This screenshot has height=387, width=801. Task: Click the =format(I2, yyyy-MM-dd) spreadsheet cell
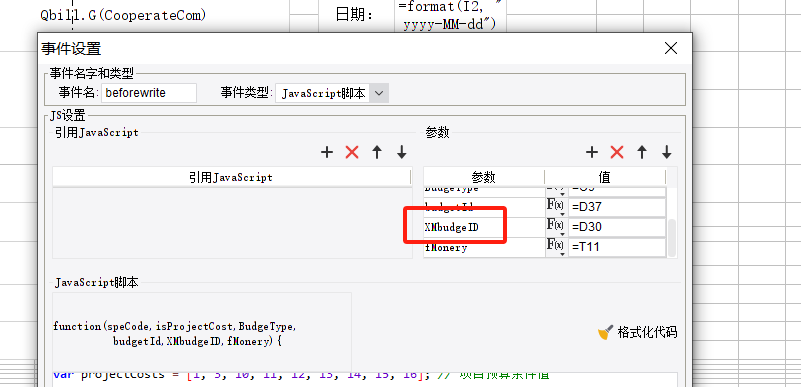[450, 15]
